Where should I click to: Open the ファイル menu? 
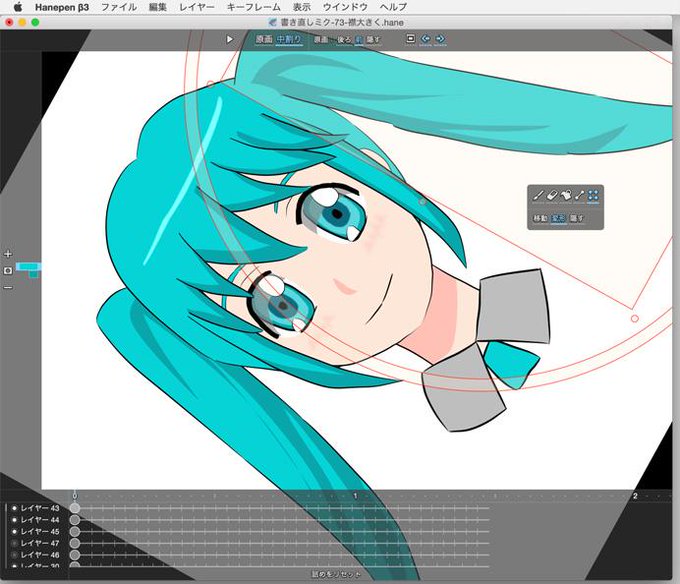point(119,7)
